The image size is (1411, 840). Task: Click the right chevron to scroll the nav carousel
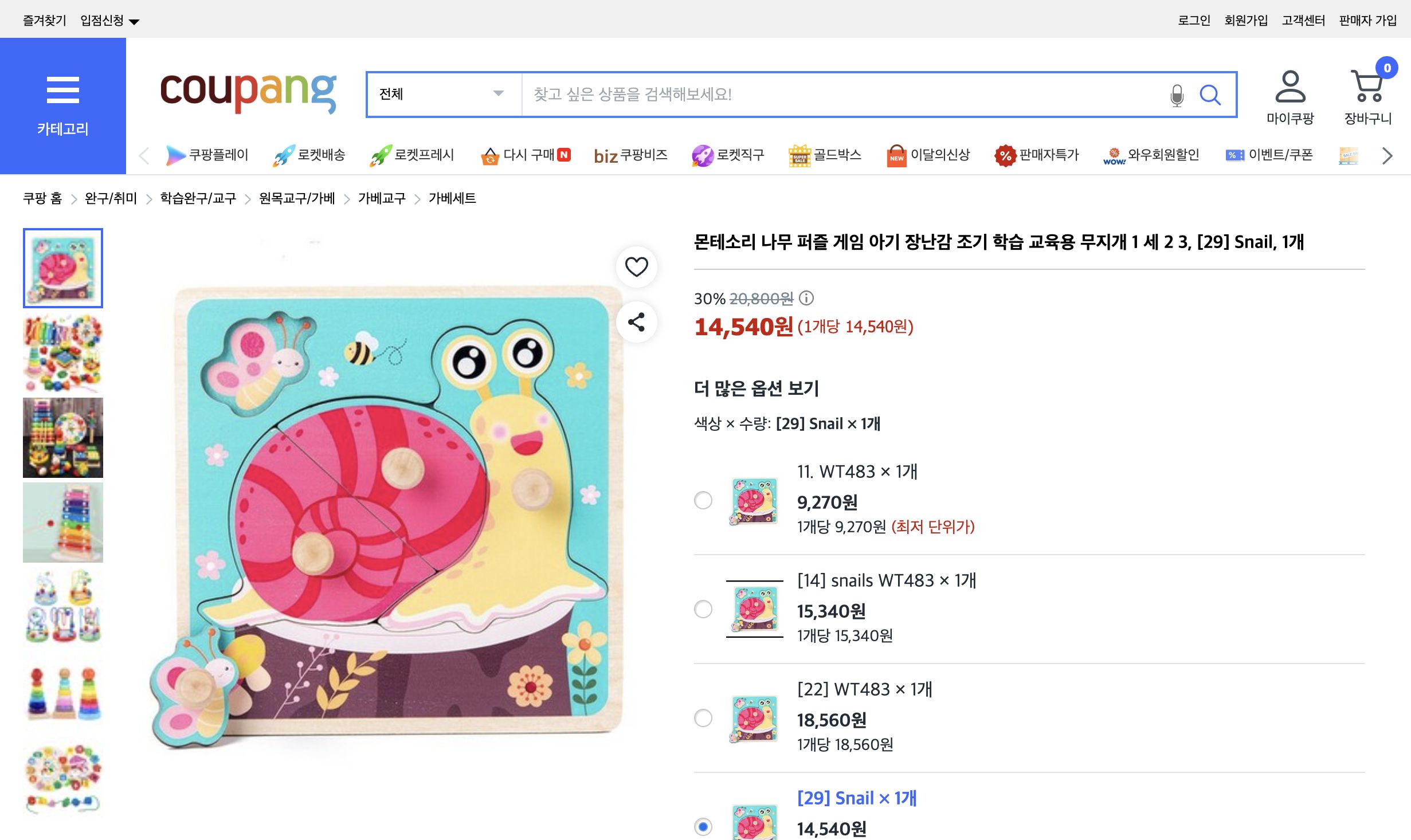coord(1388,155)
